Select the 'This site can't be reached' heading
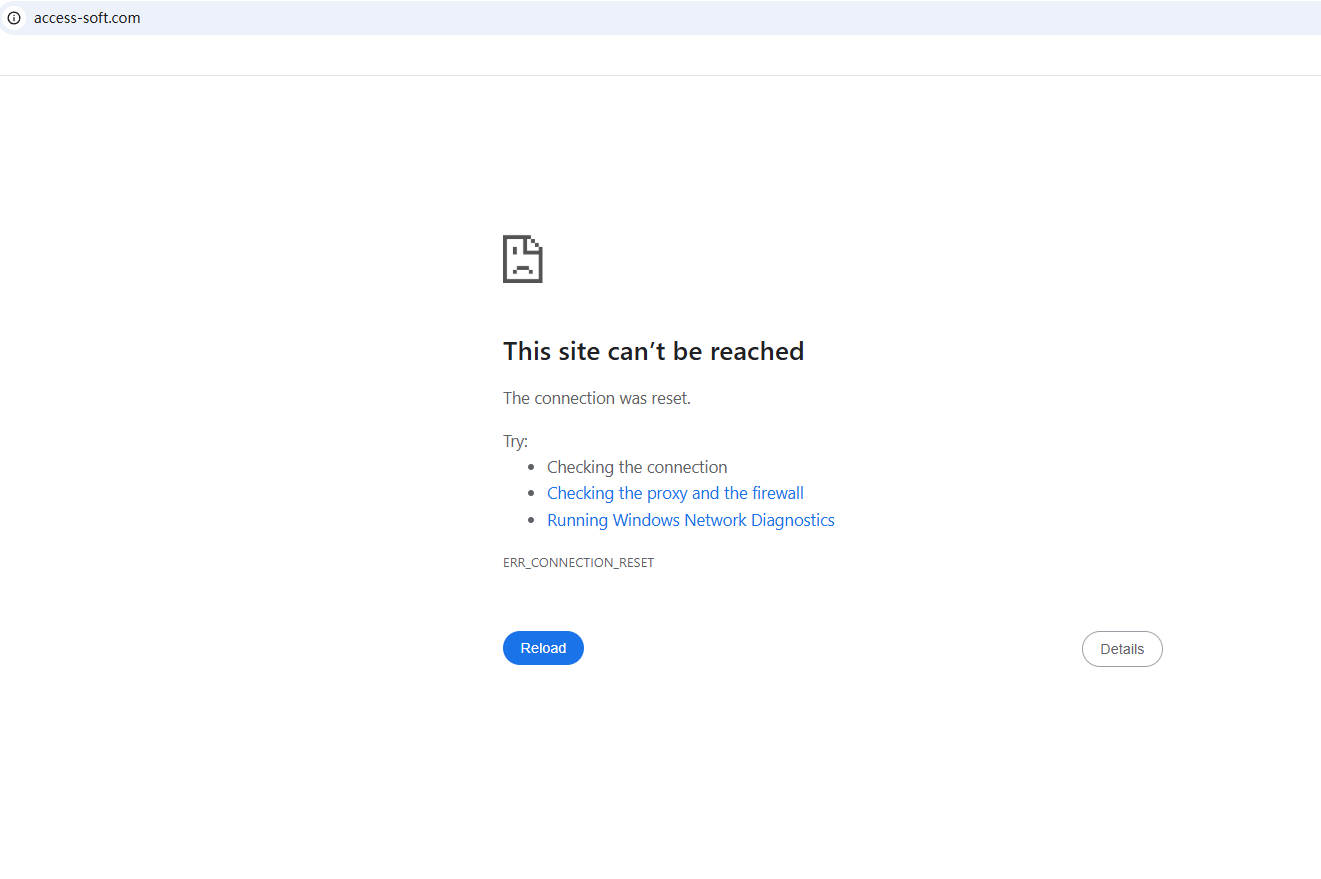 [654, 351]
